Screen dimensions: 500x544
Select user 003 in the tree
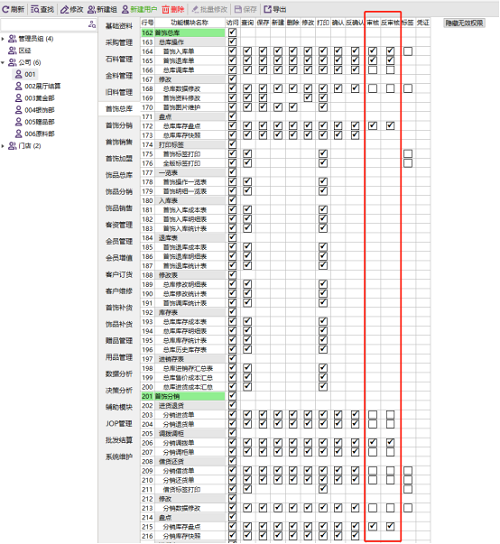coord(34,98)
